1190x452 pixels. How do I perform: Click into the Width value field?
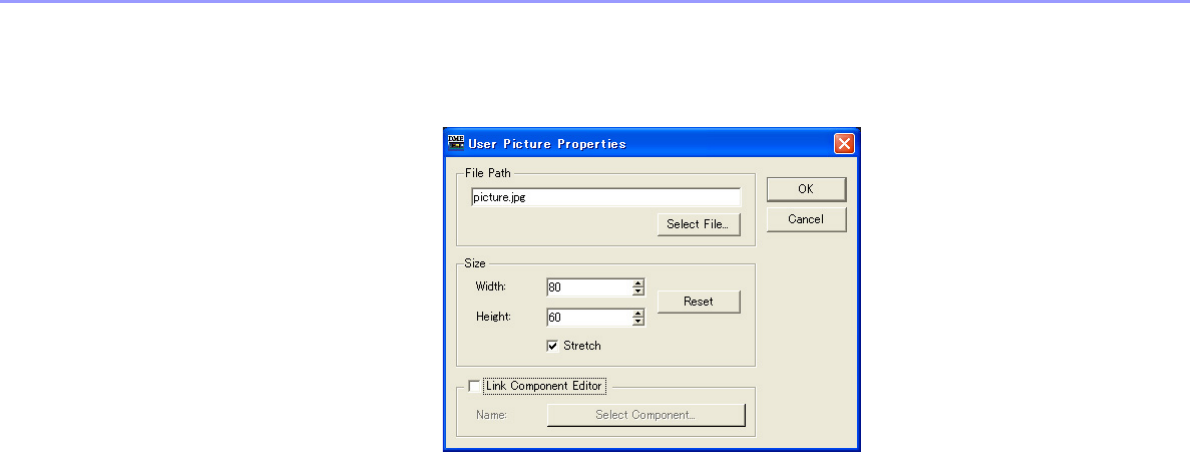[x=589, y=287]
